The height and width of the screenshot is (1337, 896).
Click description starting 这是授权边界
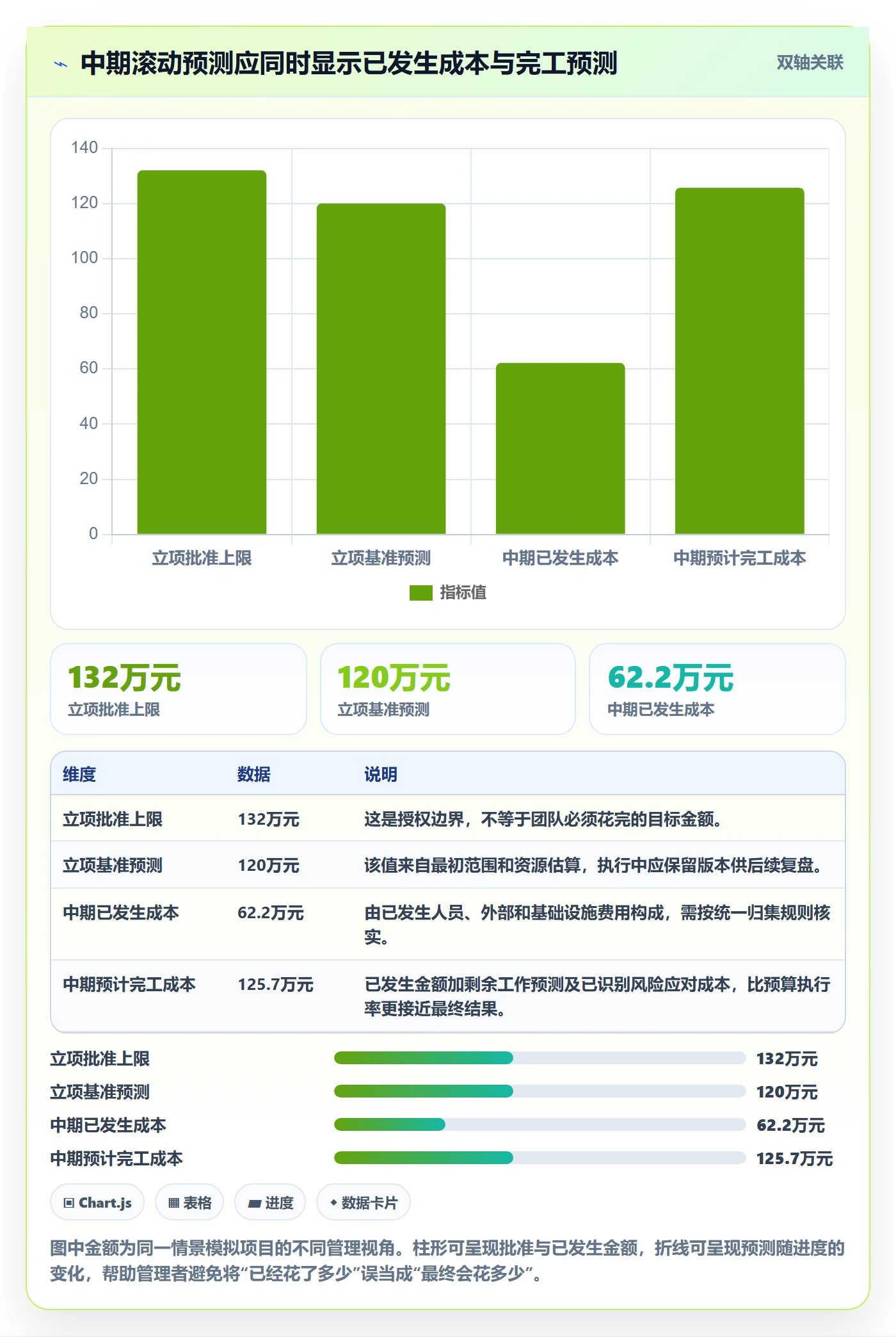(x=543, y=819)
